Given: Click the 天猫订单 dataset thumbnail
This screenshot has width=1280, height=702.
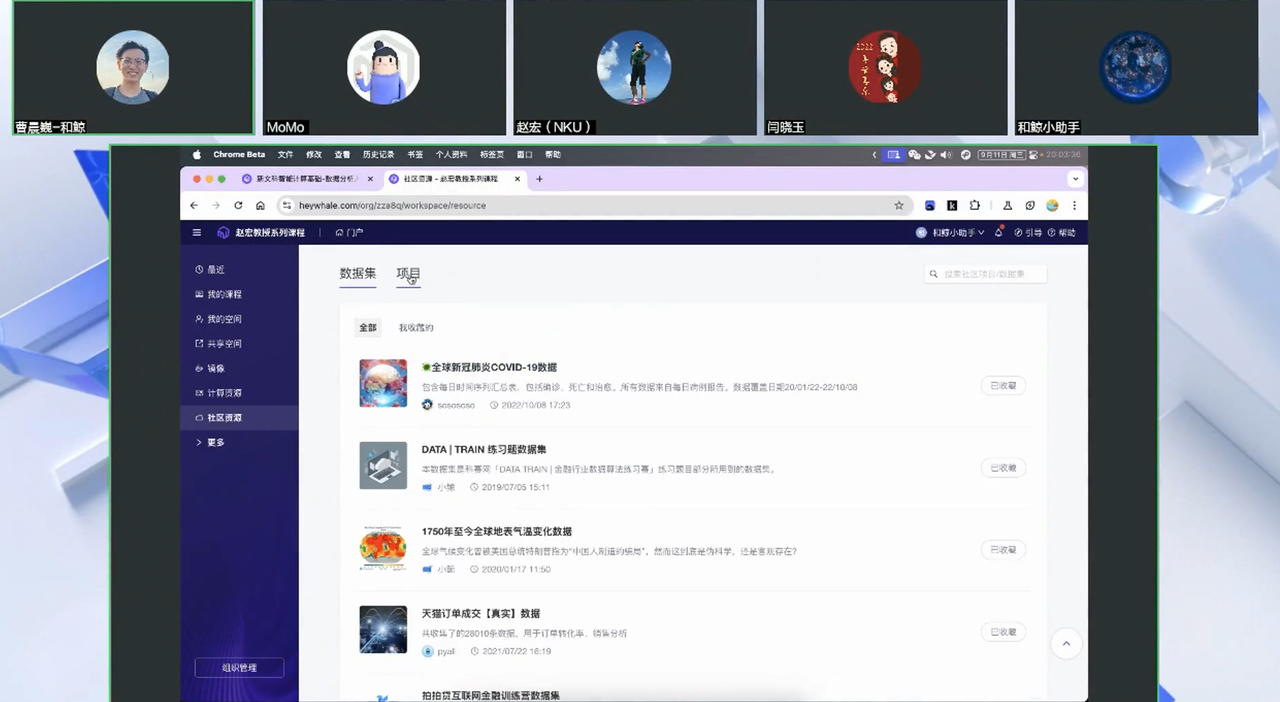Looking at the screenshot, I should pyautogui.click(x=383, y=629).
